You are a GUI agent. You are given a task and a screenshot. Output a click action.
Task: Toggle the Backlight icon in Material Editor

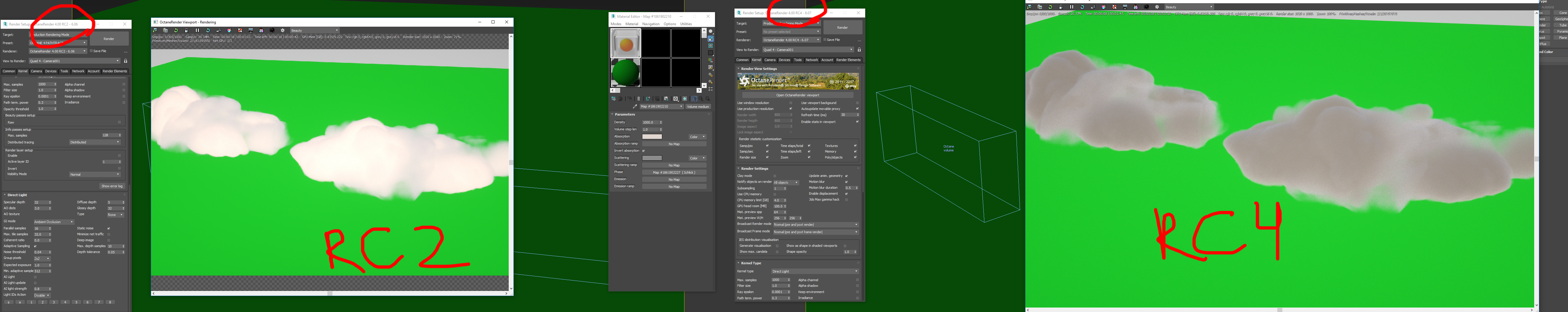(710, 38)
